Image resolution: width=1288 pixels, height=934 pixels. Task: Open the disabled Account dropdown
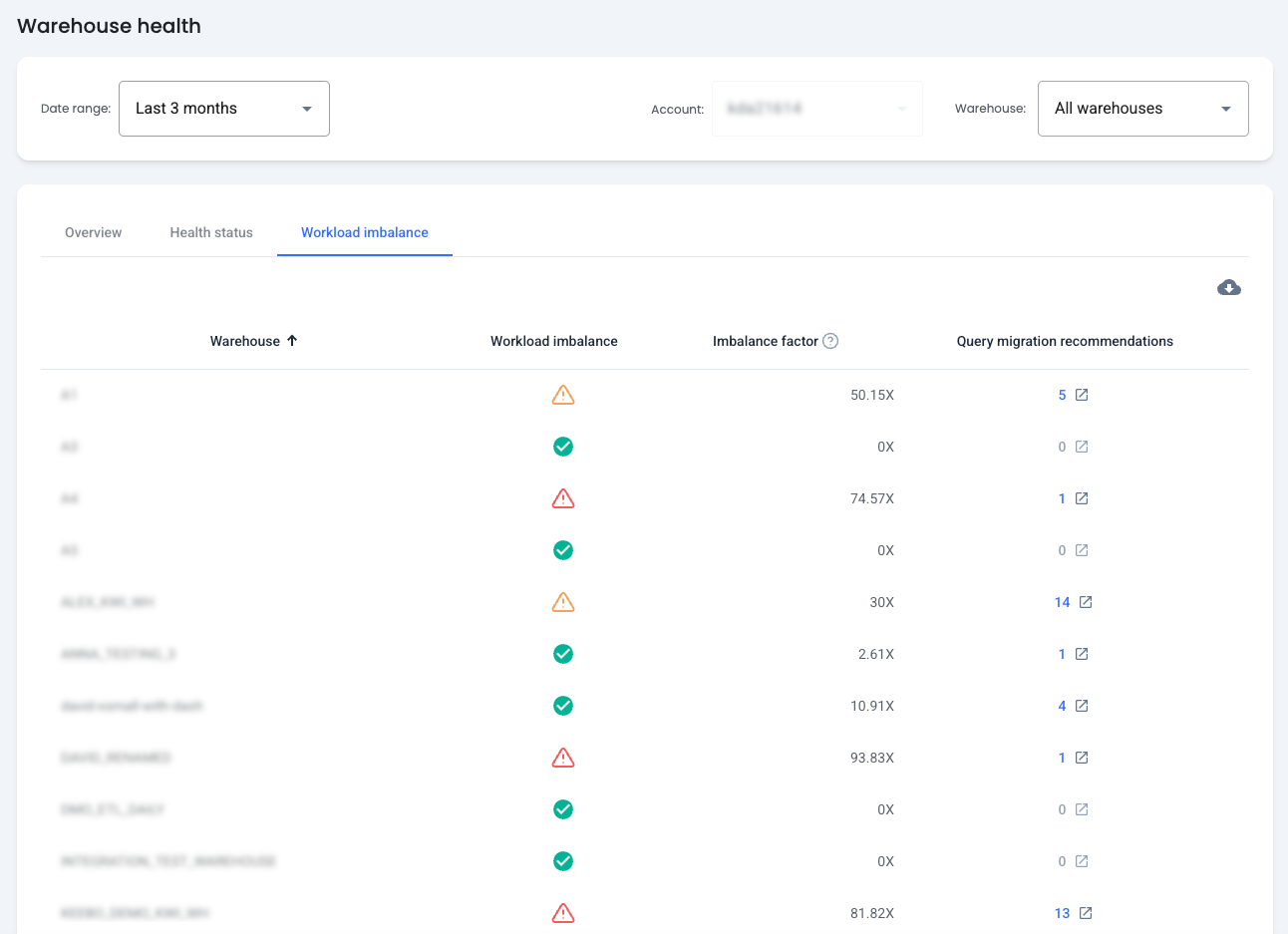click(x=817, y=109)
